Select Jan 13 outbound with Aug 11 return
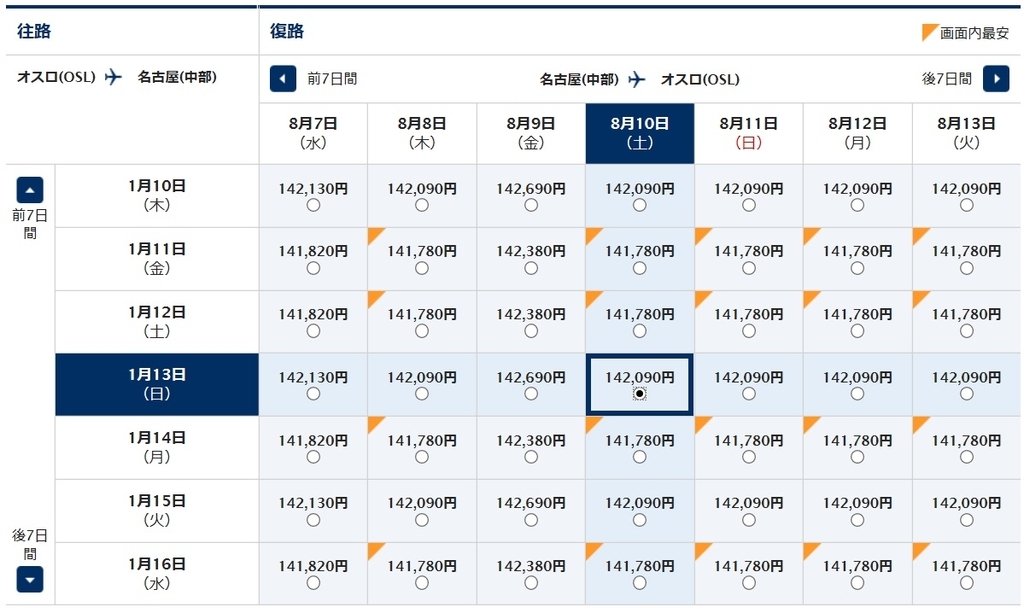 748,394
